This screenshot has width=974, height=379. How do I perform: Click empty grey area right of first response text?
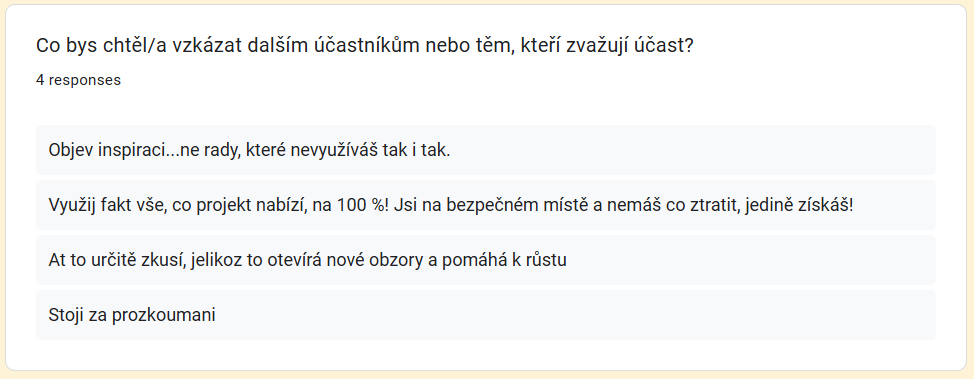(693, 150)
